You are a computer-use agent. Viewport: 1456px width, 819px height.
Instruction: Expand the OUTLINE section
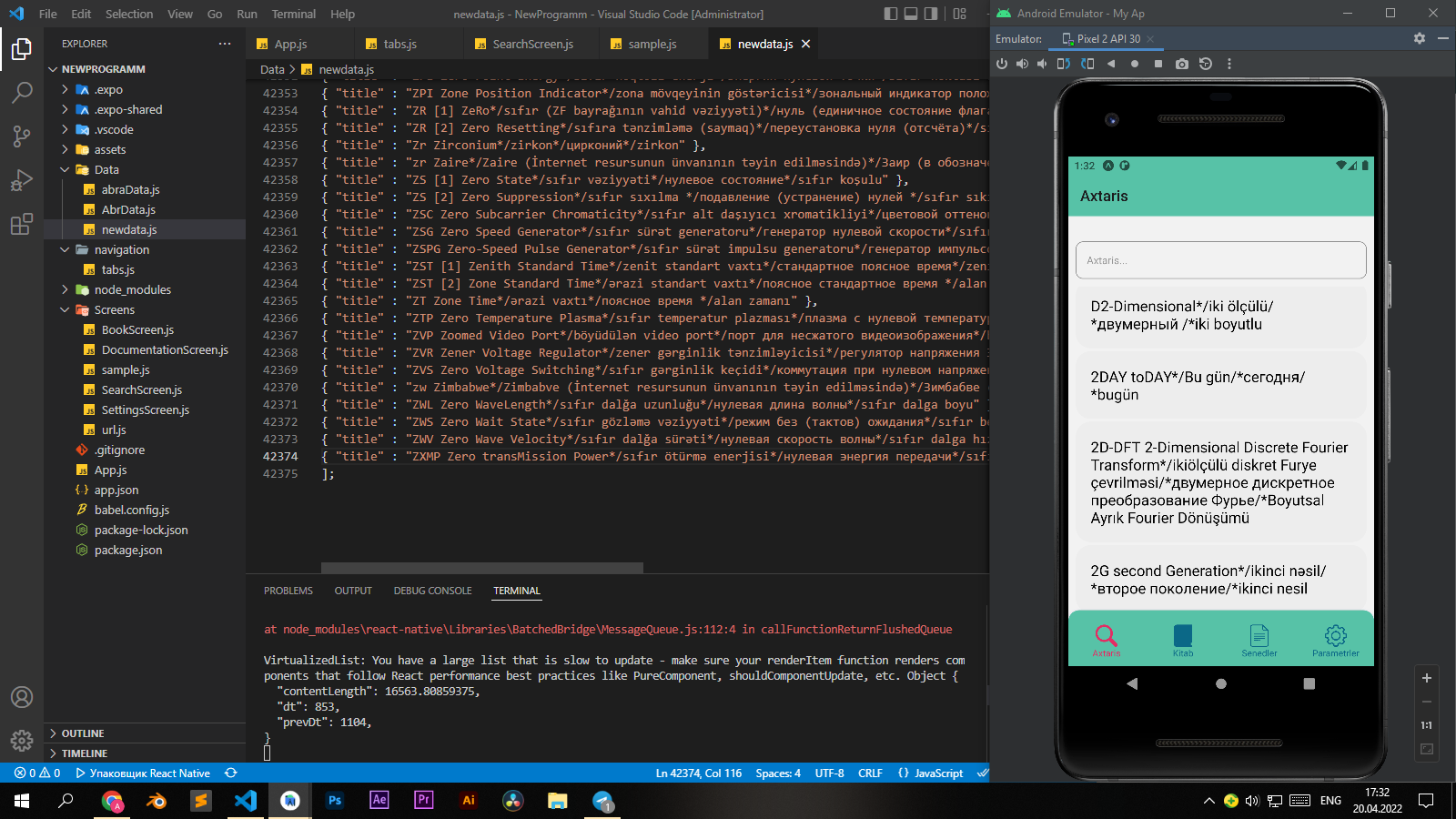tap(145, 733)
